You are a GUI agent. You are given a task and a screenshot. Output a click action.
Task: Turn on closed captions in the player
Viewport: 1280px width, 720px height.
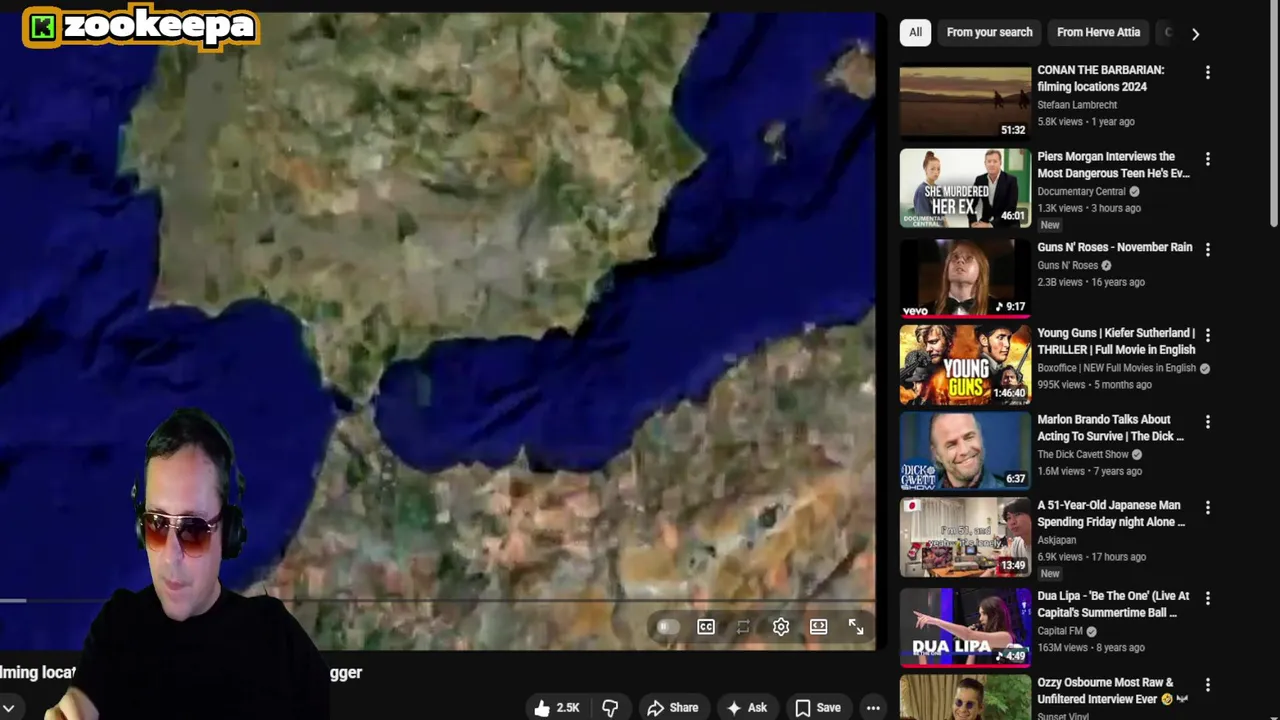click(x=706, y=627)
